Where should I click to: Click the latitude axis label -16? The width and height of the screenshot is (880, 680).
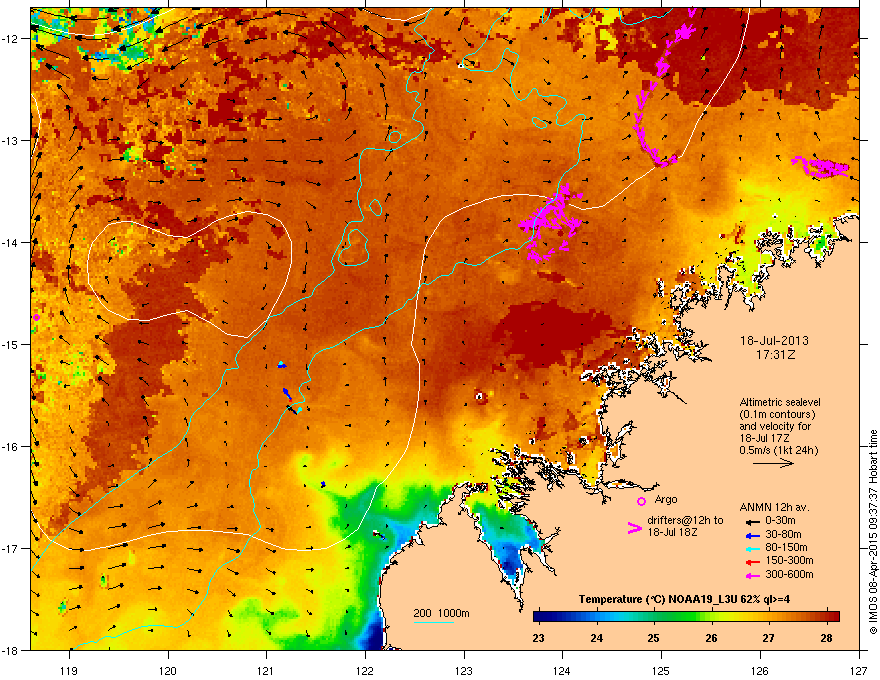tap(10, 447)
